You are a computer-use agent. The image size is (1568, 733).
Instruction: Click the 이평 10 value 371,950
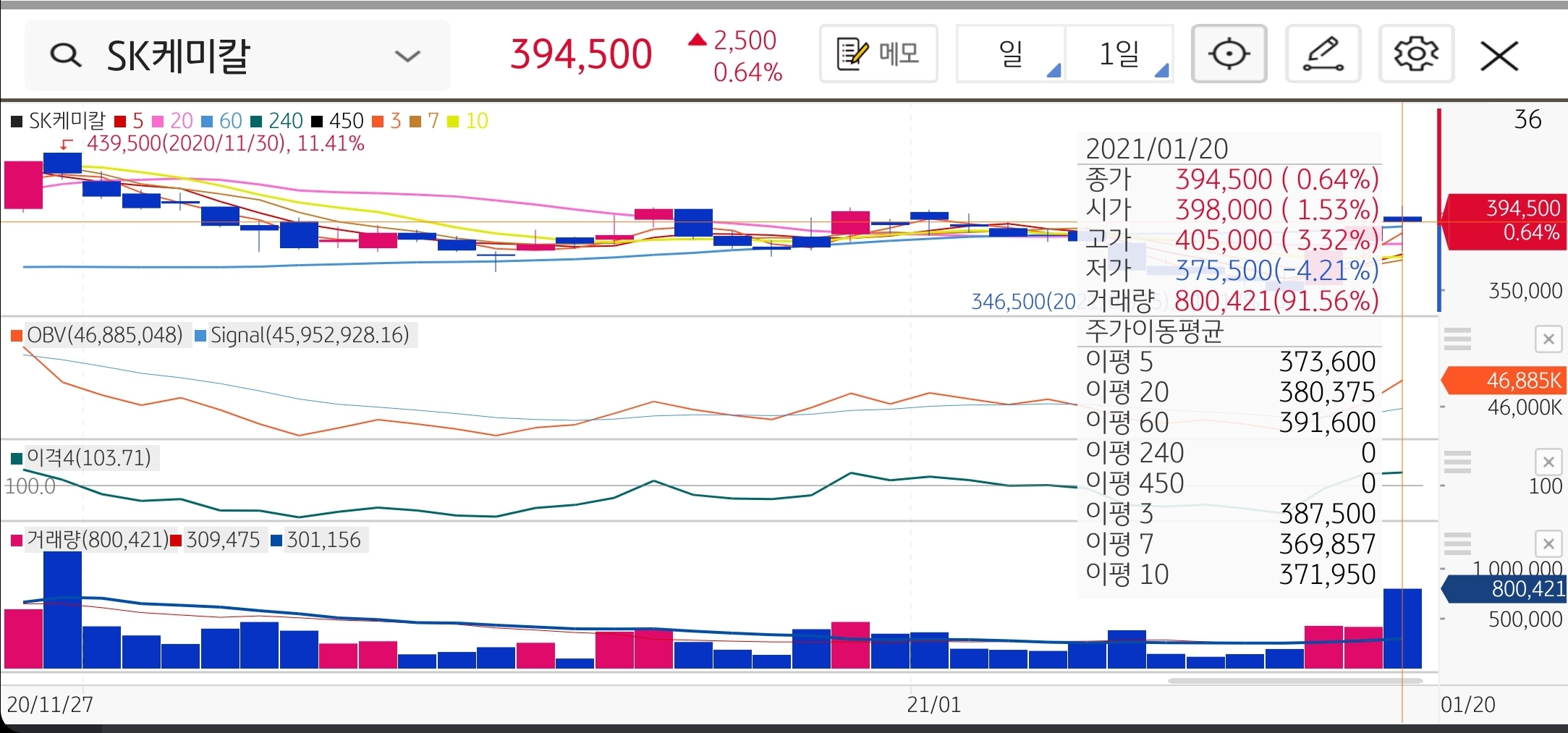pyautogui.click(x=1327, y=575)
